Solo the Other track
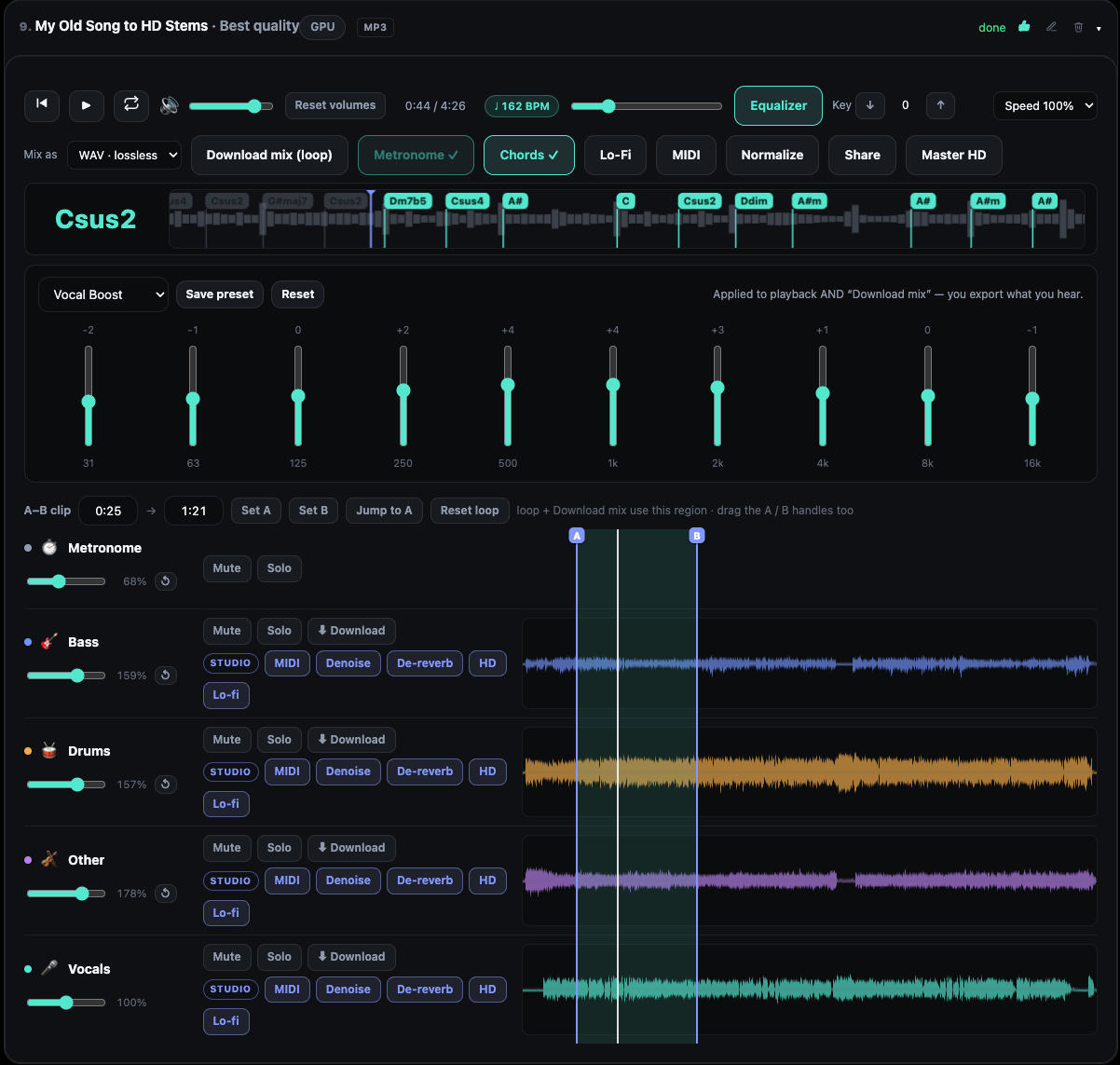Image resolution: width=1120 pixels, height=1065 pixels. (x=280, y=848)
